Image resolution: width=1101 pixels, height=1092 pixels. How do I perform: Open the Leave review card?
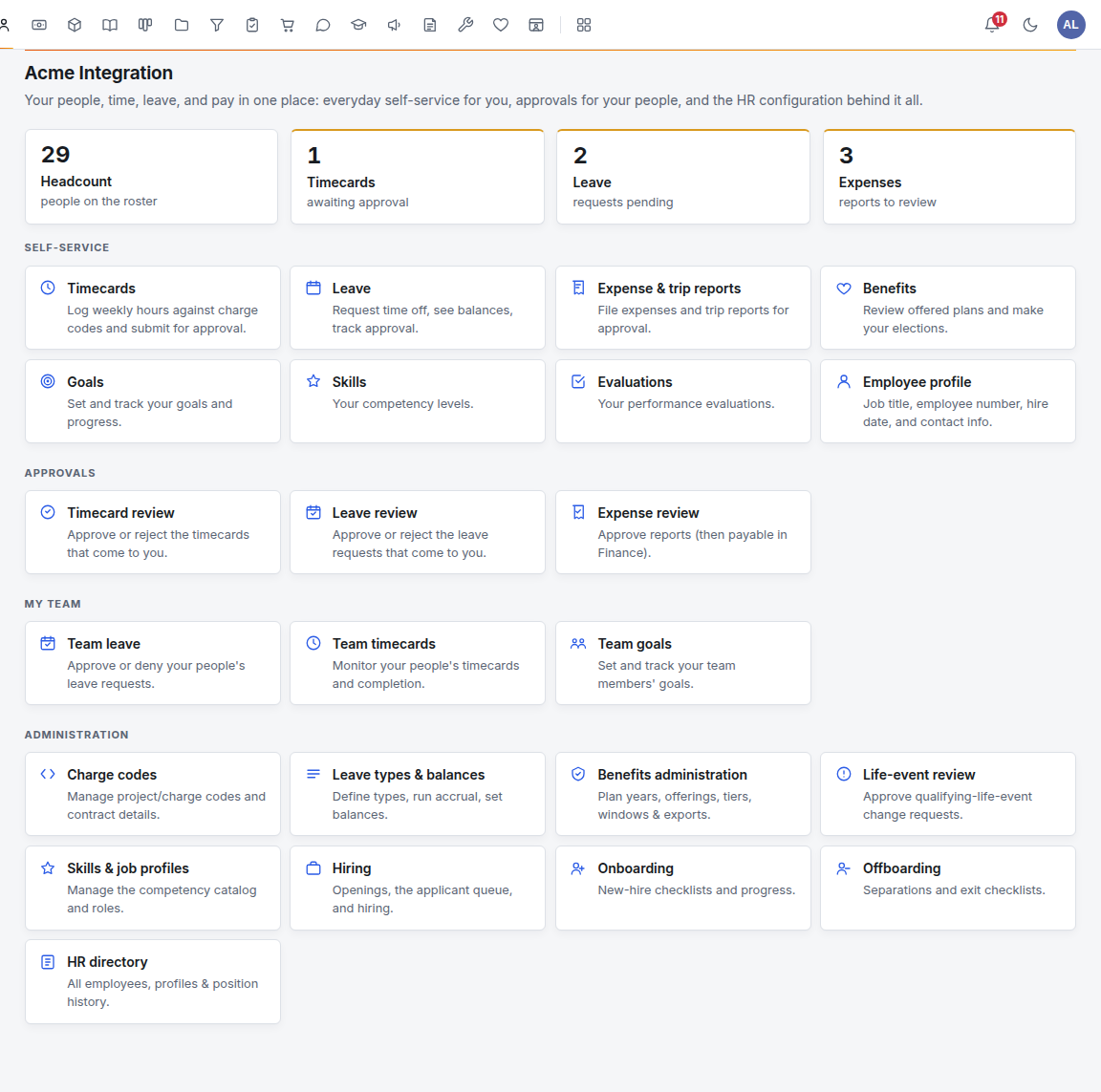[418, 532]
